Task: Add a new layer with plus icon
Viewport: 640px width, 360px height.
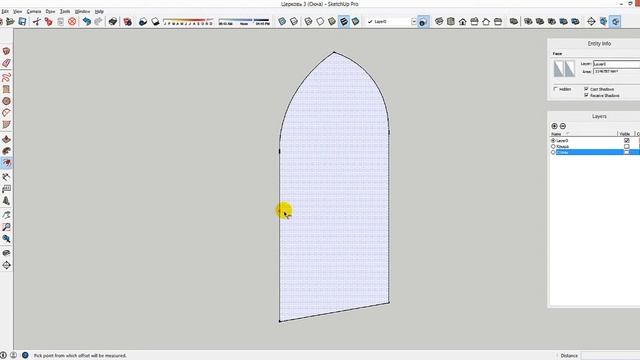Action: tap(554, 126)
